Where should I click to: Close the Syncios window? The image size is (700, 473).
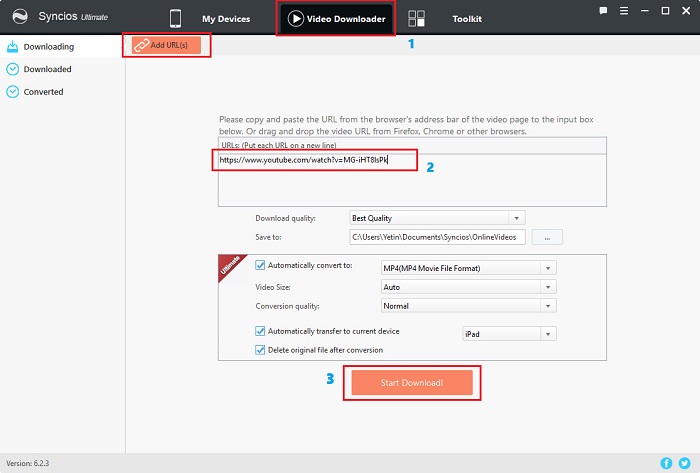tap(686, 11)
